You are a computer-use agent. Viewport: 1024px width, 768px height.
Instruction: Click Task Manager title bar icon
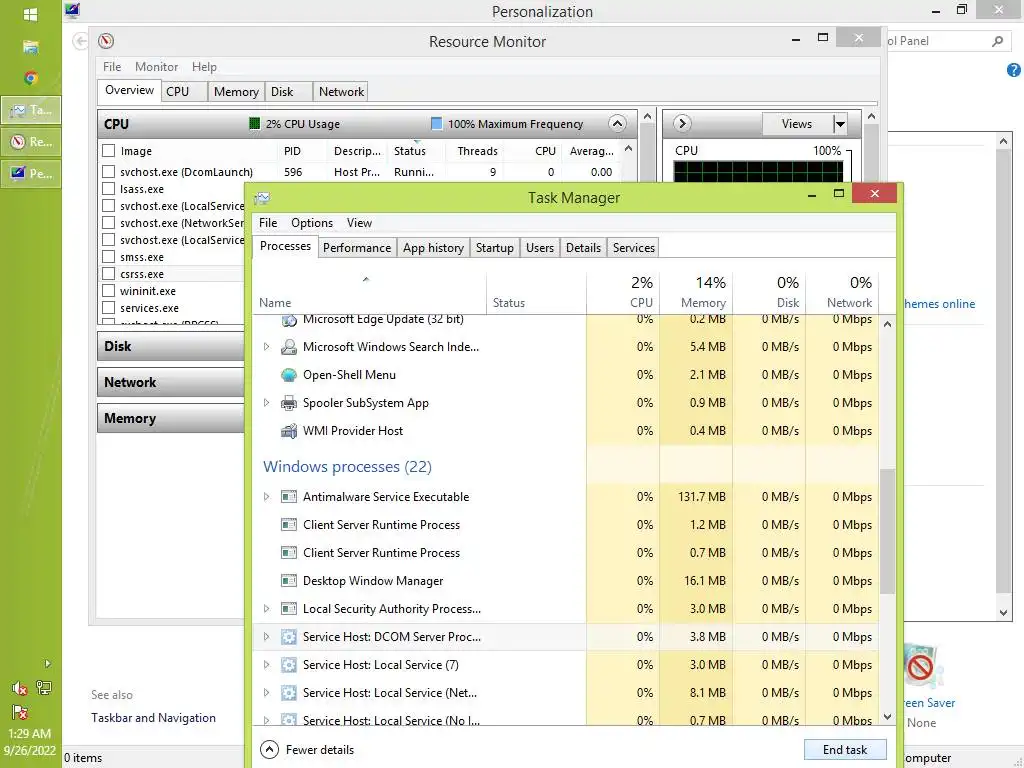[263, 198]
